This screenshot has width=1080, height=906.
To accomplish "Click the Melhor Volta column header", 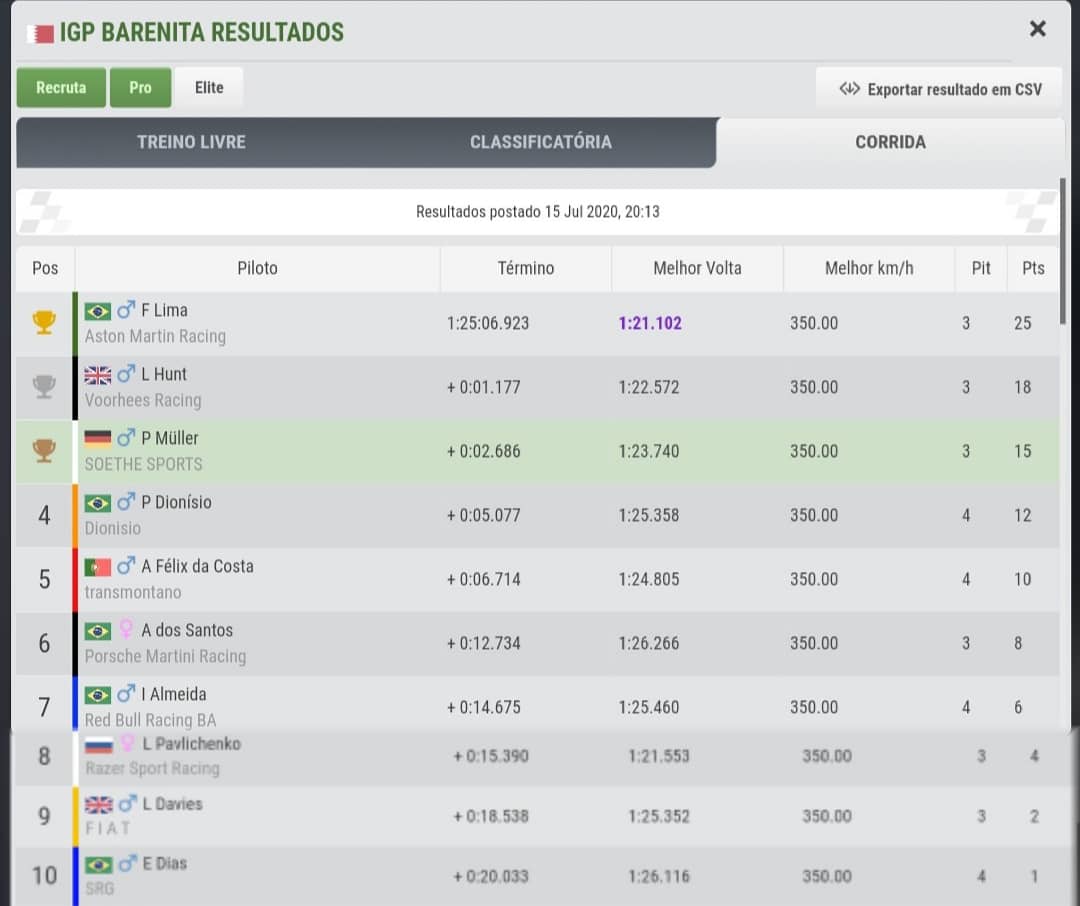I will click(697, 268).
